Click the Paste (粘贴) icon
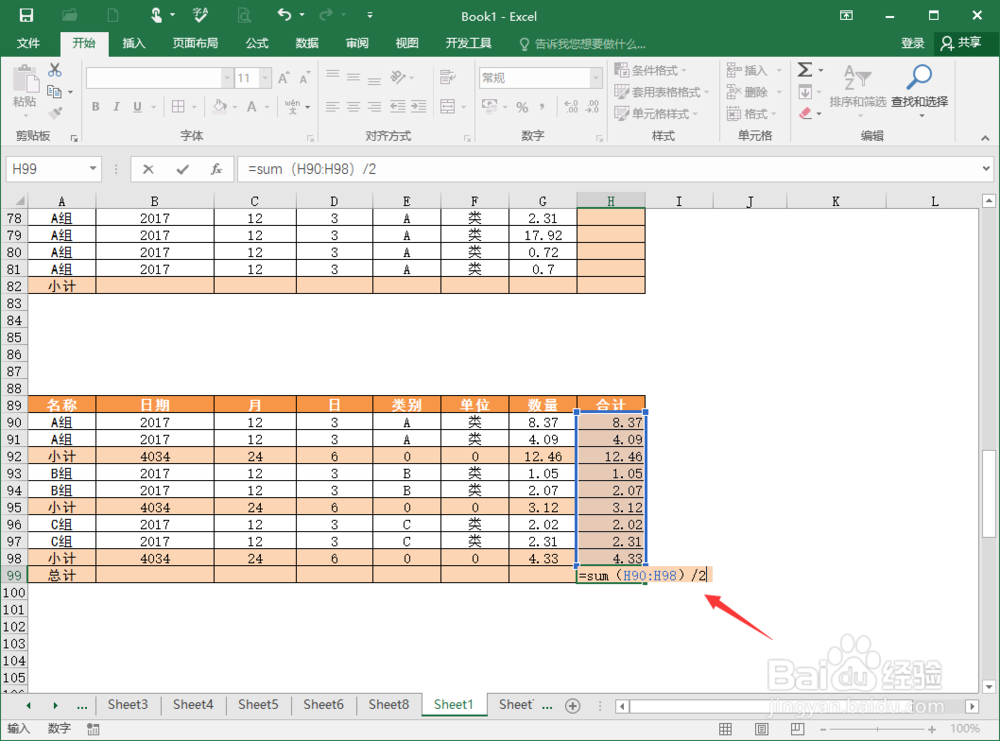The width and height of the screenshot is (1000, 741). [25, 81]
